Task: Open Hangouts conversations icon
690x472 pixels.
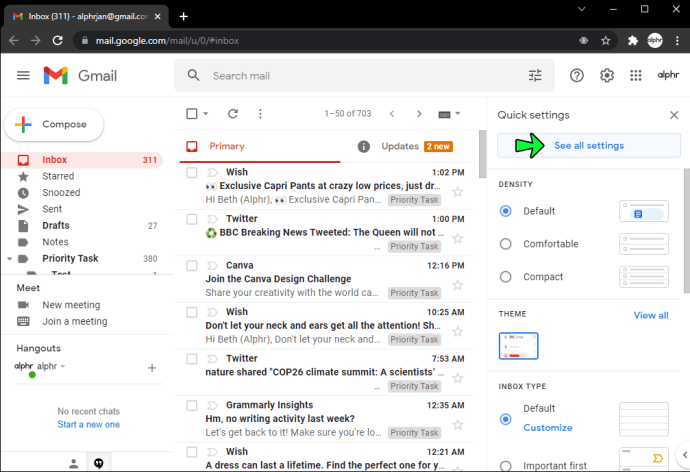Action: (x=99, y=463)
